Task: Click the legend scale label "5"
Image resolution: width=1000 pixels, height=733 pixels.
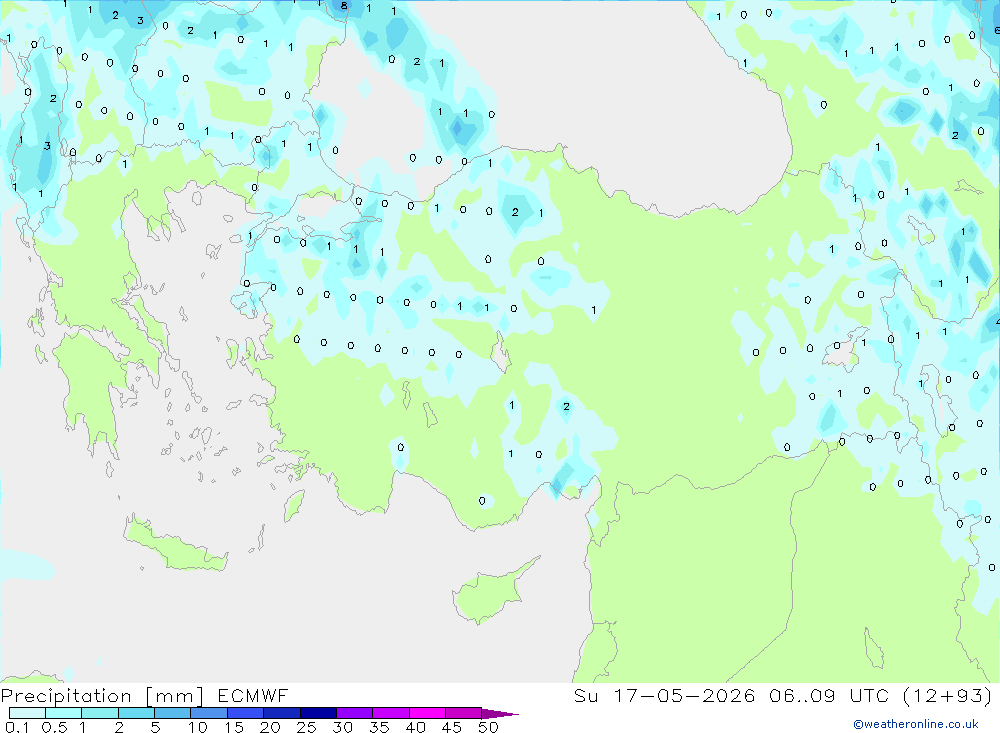Action: click(155, 727)
